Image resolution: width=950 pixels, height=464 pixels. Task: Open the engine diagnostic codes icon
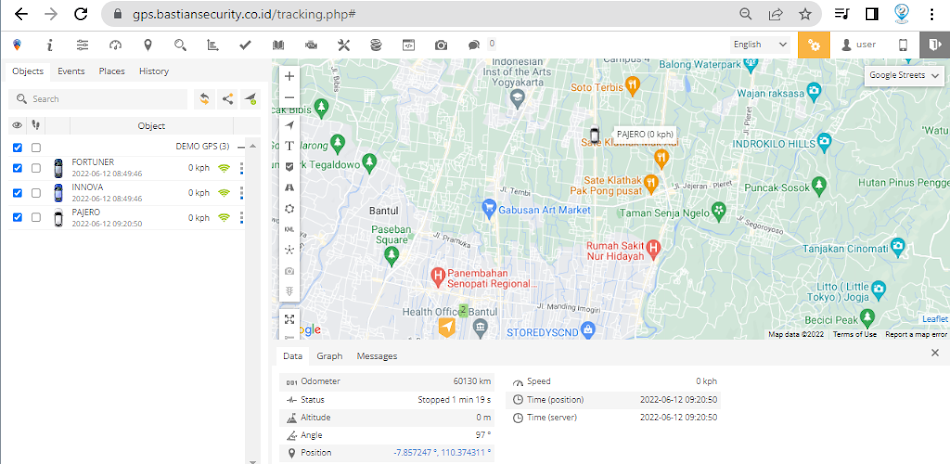311,45
